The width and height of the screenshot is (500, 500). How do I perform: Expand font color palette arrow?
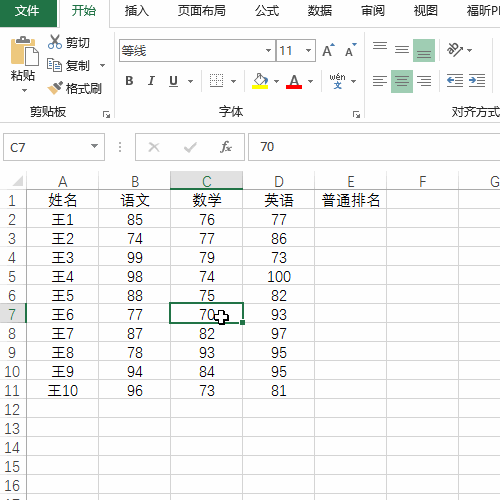coord(310,81)
